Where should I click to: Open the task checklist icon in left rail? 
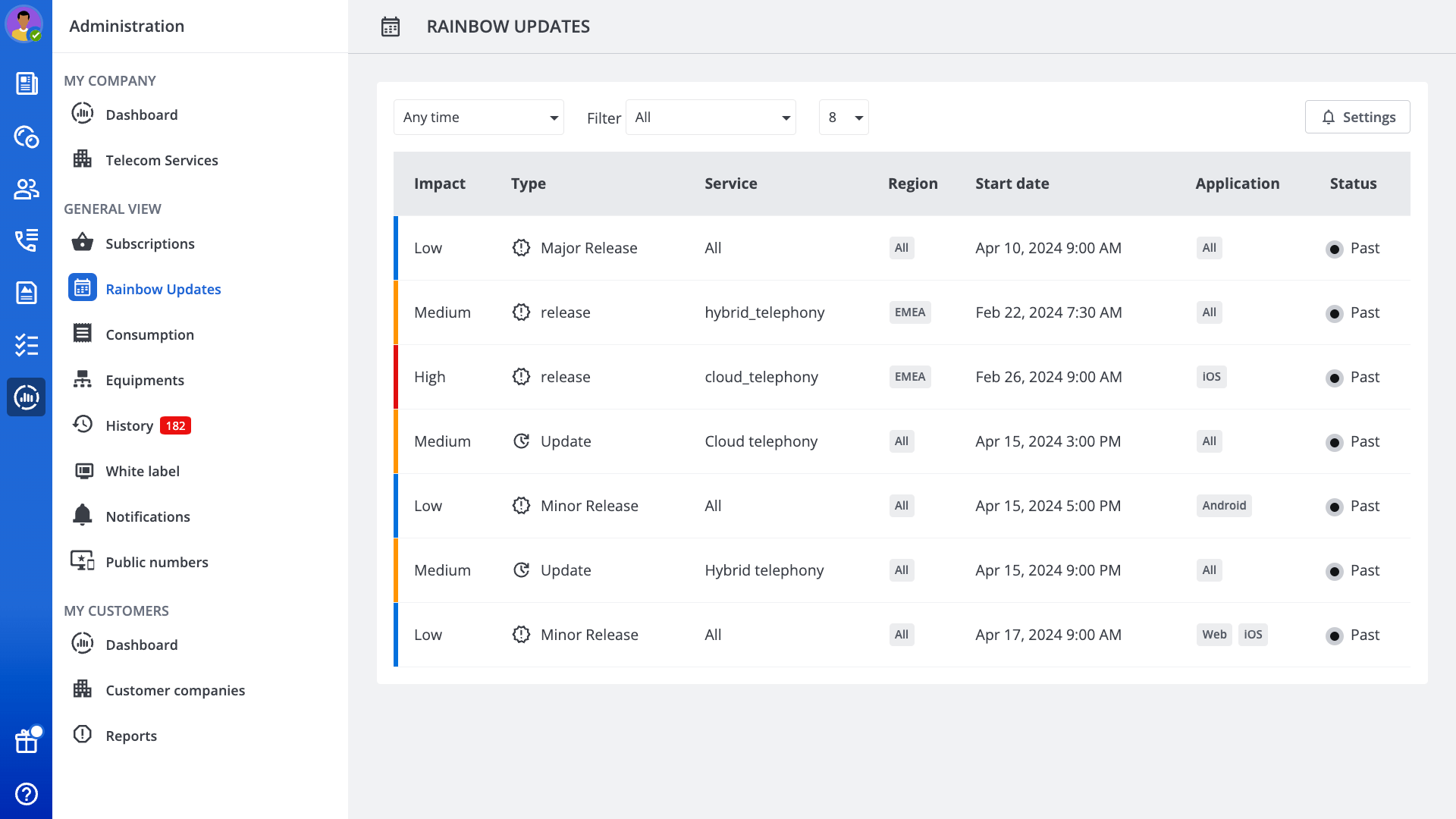27,345
